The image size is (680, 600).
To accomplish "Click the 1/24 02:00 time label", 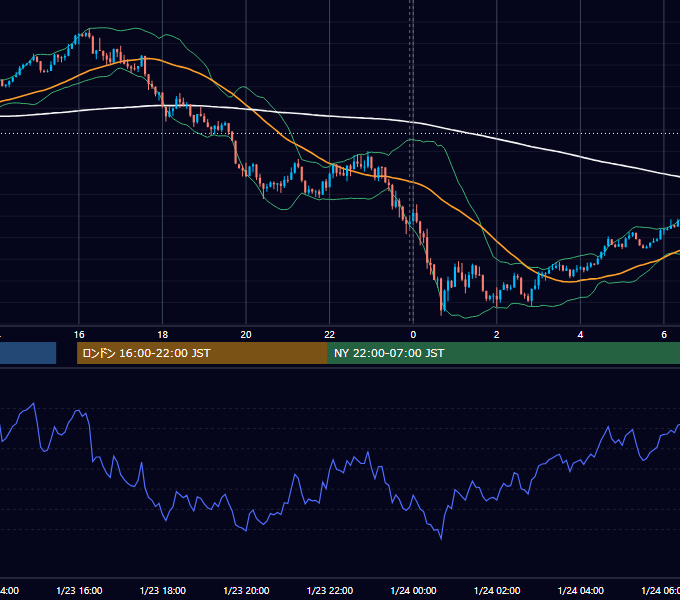I will click(x=497, y=590).
